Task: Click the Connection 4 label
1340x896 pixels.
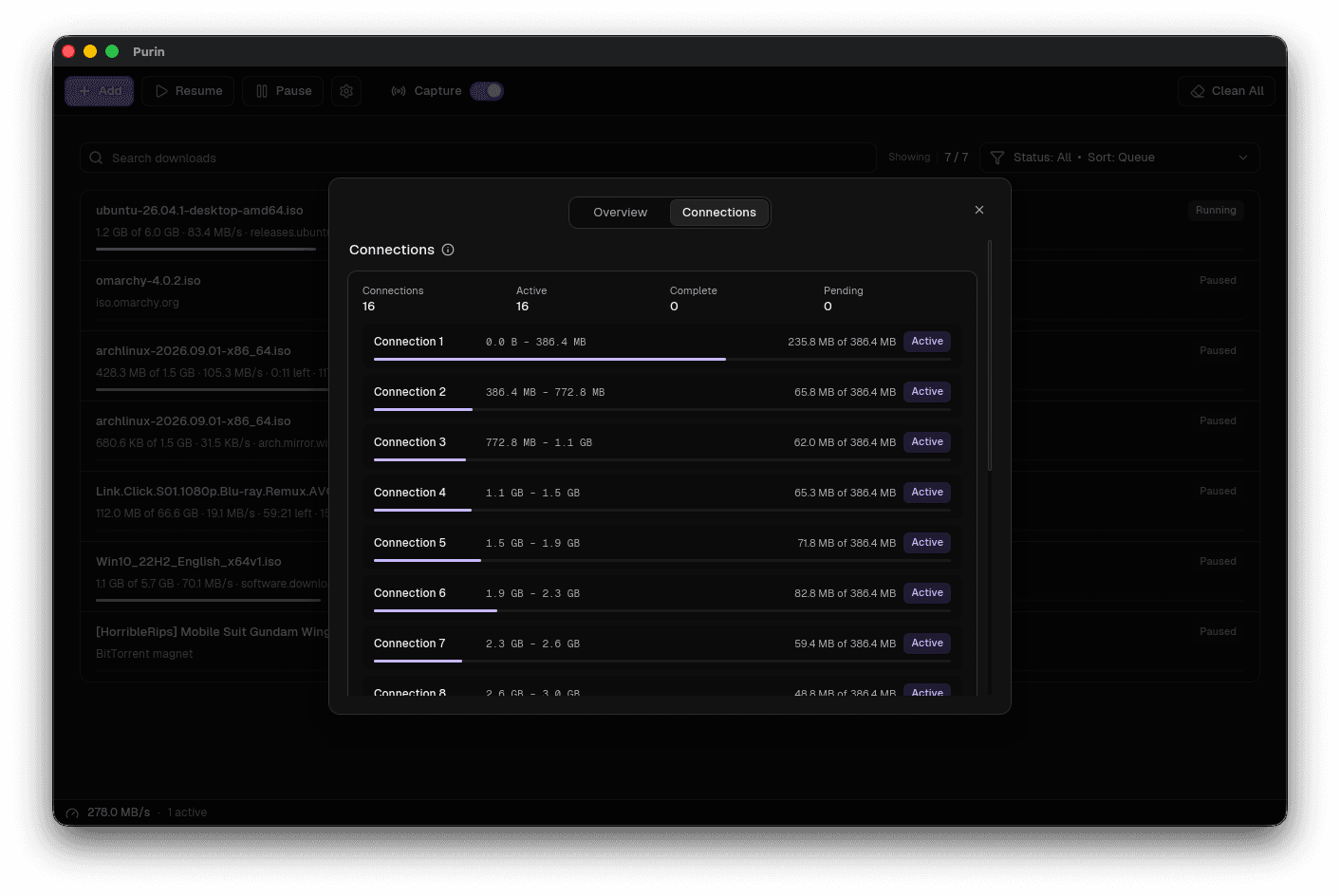Action: coord(410,493)
